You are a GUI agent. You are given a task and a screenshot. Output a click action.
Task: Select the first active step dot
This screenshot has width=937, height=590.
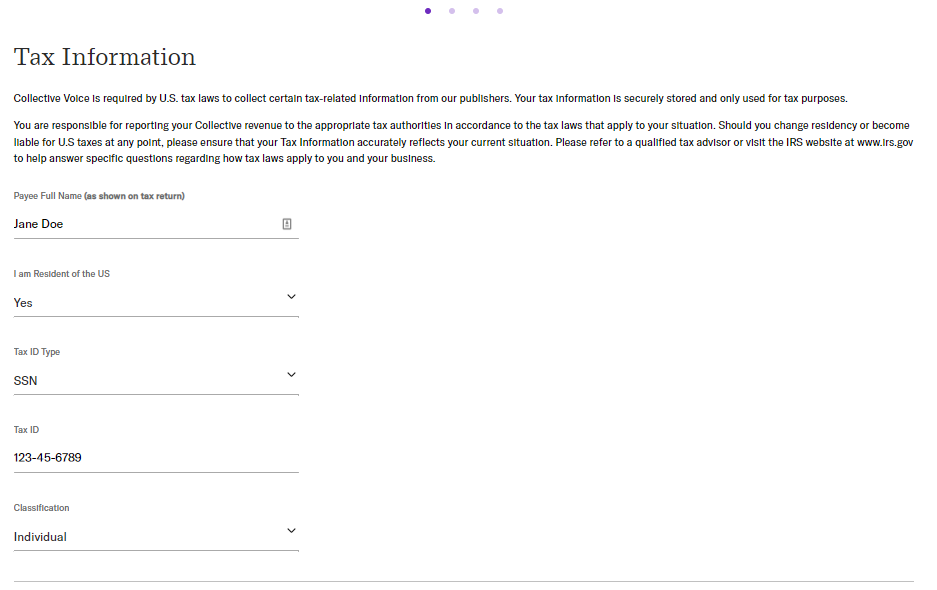tap(428, 11)
